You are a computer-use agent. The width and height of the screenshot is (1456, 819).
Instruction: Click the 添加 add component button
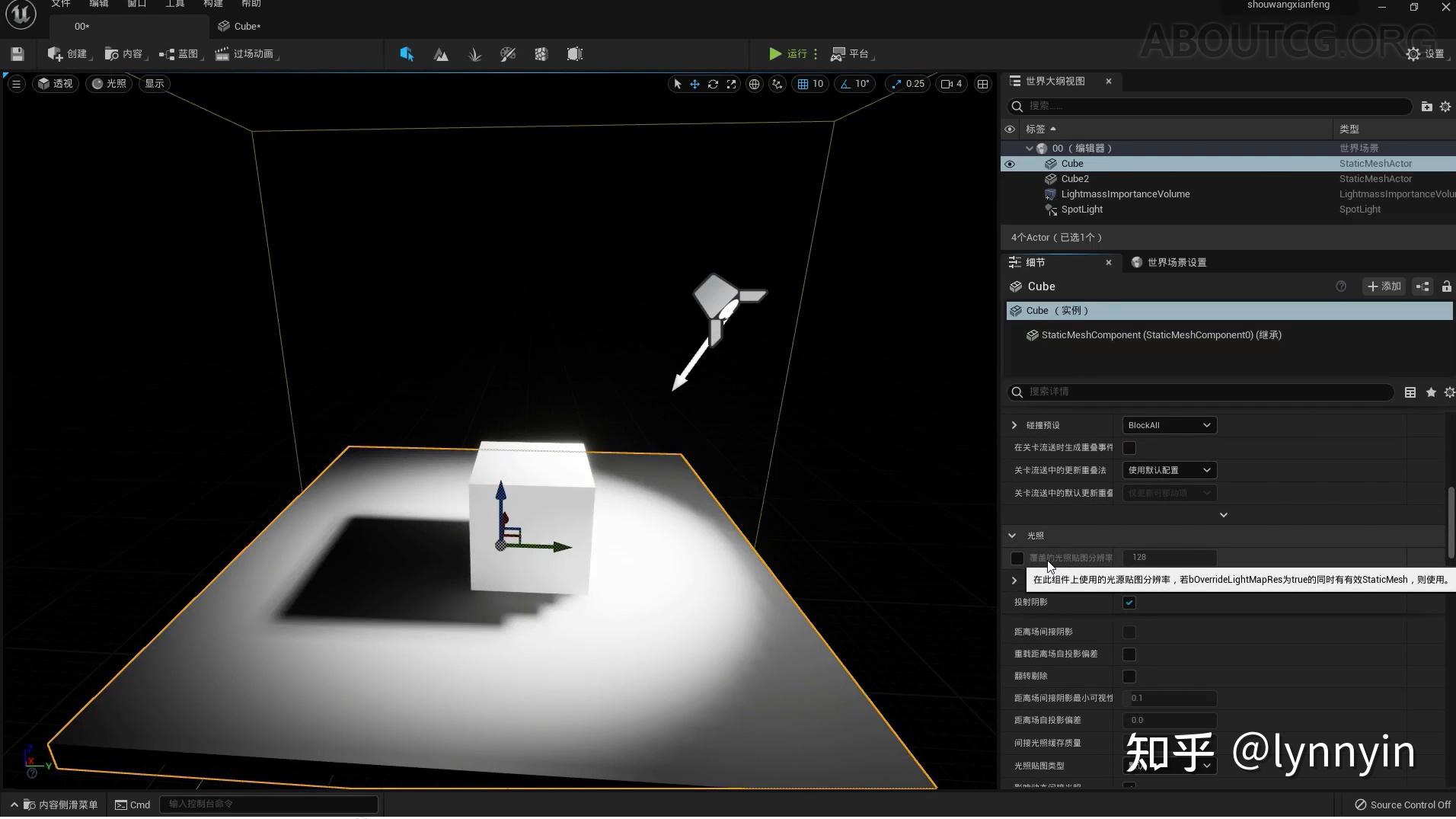click(1384, 286)
